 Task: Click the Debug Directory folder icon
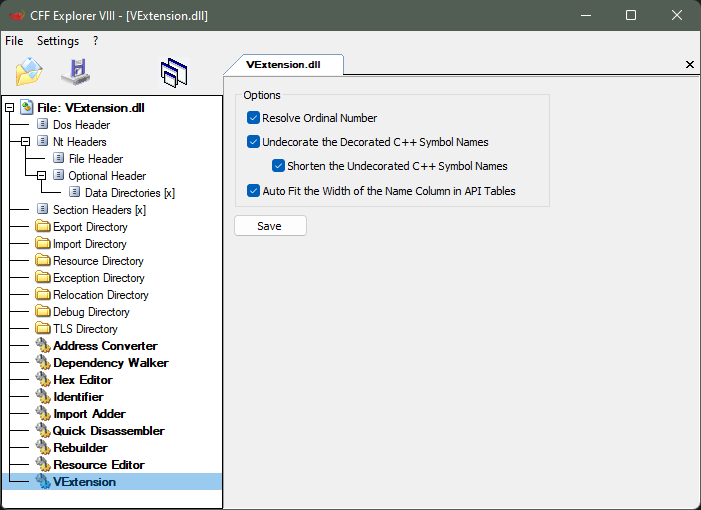click(43, 311)
